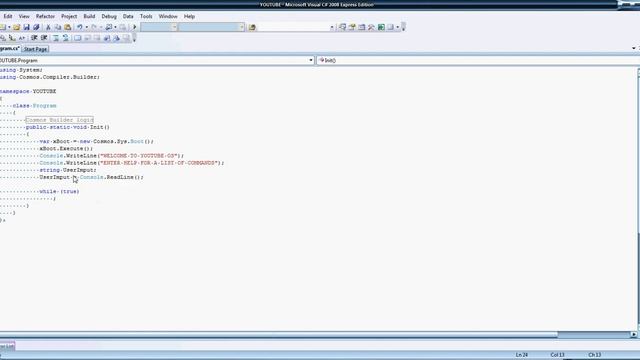
Task: Click the Paste clipboard icon
Action: [x=68, y=27]
